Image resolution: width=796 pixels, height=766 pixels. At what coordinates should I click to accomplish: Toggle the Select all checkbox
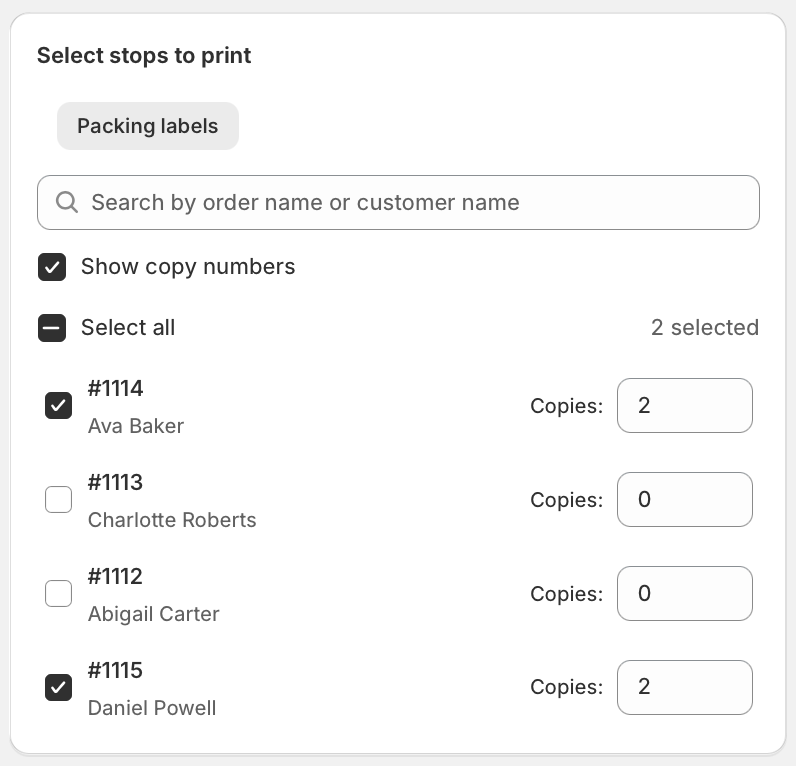(52, 328)
